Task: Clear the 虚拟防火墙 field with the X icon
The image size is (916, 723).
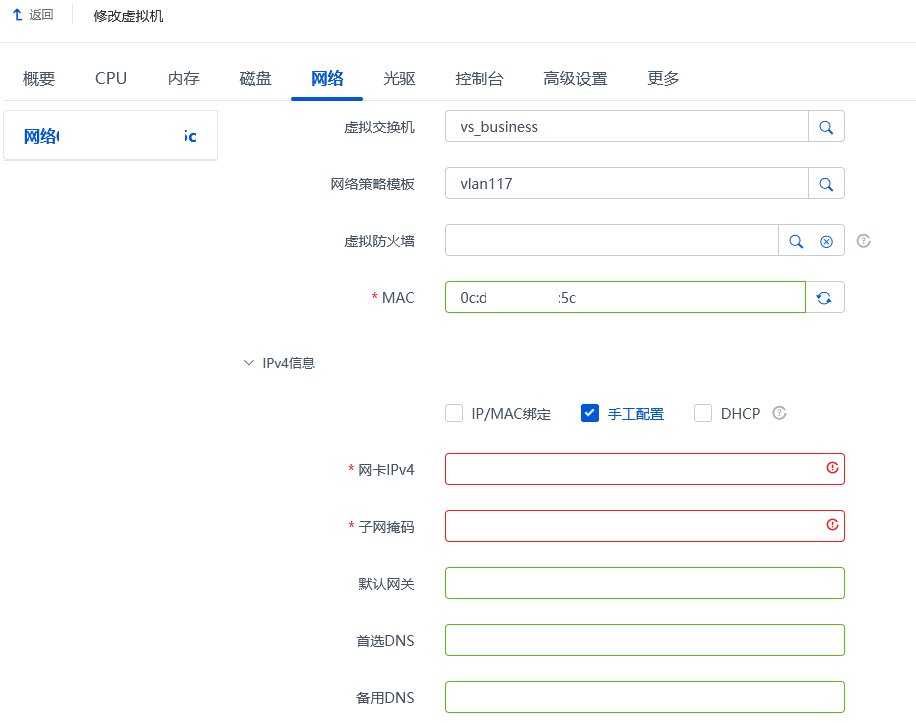Action: pyautogui.click(x=826, y=241)
